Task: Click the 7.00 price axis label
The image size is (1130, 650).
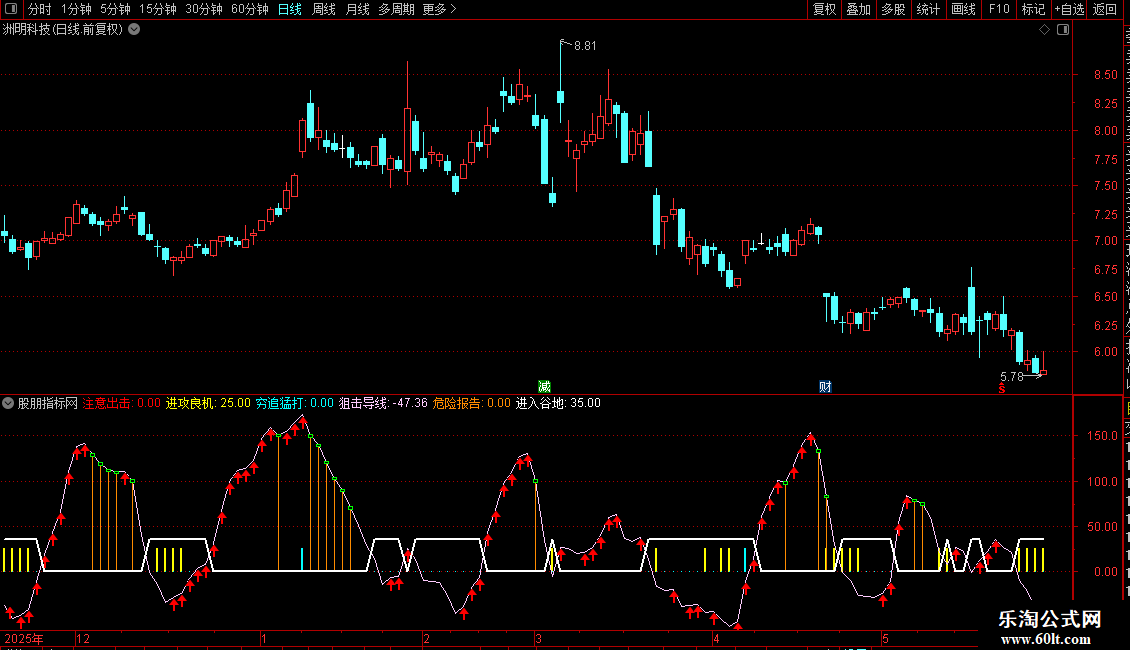Action: pyautogui.click(x=1105, y=241)
